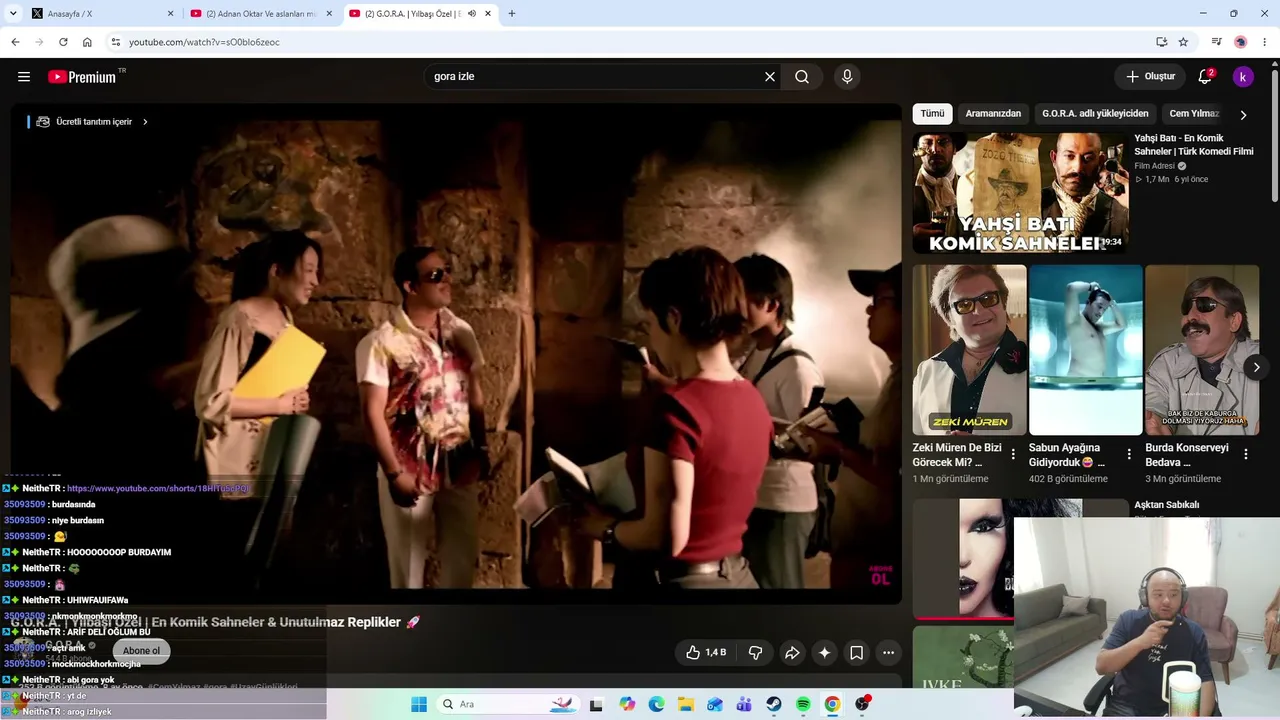Show more filter chips arrow
Screen dimensions: 1280x720
point(1243,115)
